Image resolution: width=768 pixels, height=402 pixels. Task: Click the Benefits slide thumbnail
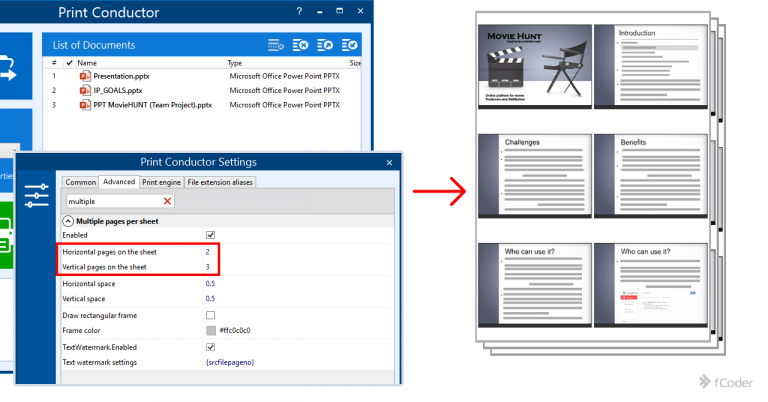coord(651,176)
